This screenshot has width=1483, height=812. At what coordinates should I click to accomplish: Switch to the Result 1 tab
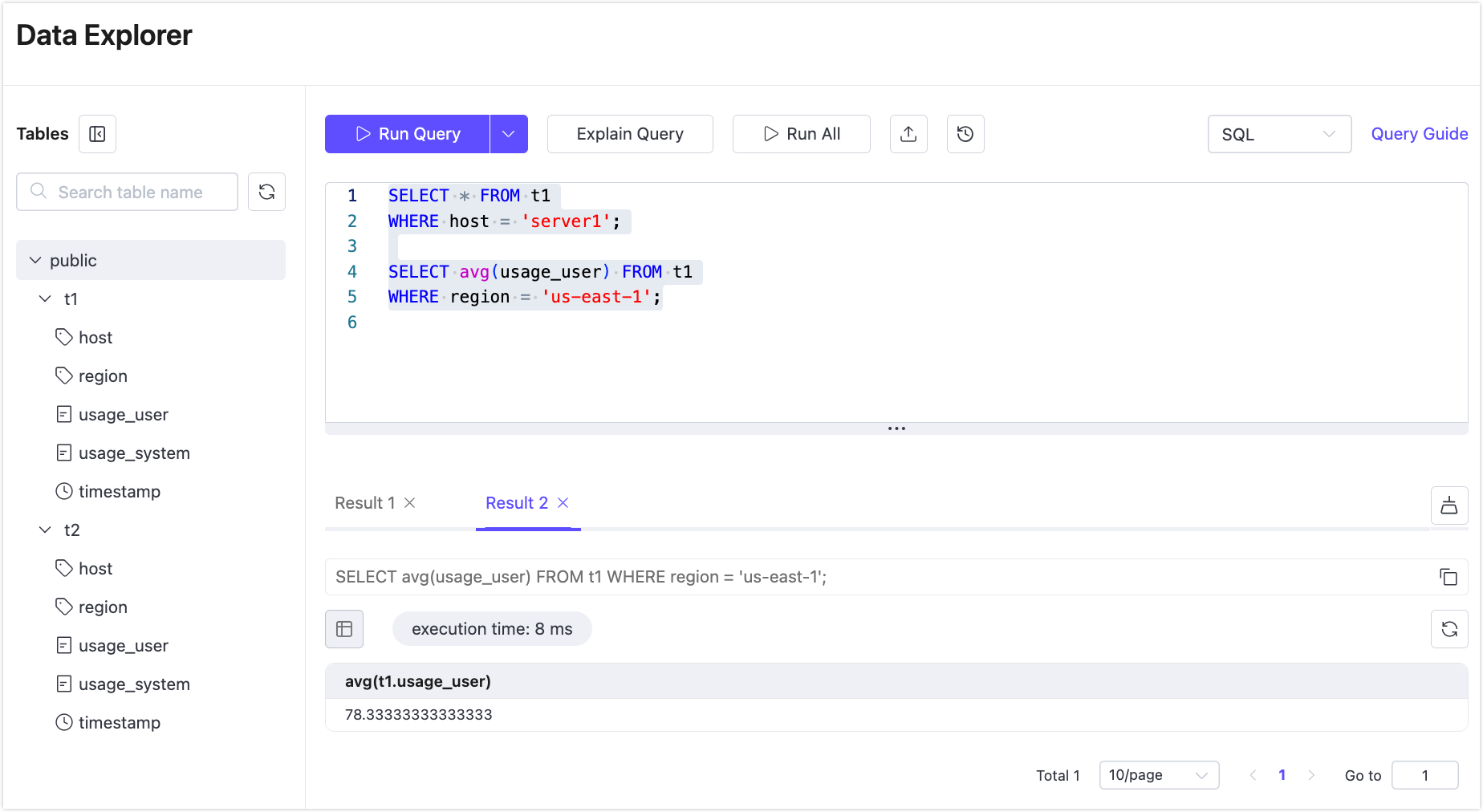coord(365,503)
